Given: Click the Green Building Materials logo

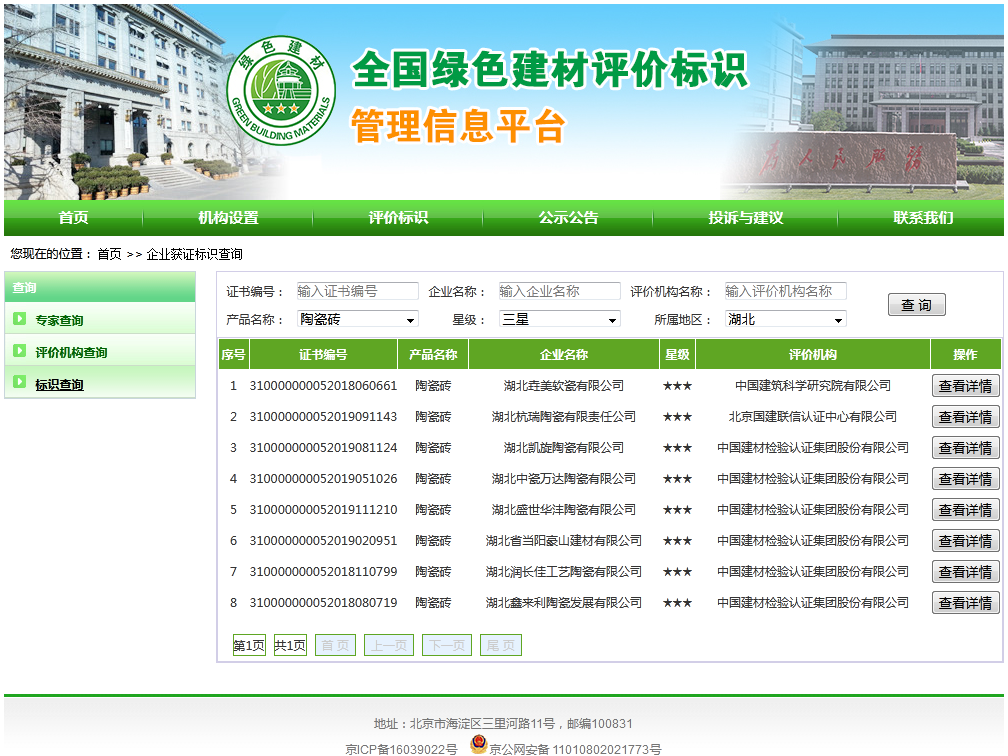Looking at the screenshot, I should [281, 88].
